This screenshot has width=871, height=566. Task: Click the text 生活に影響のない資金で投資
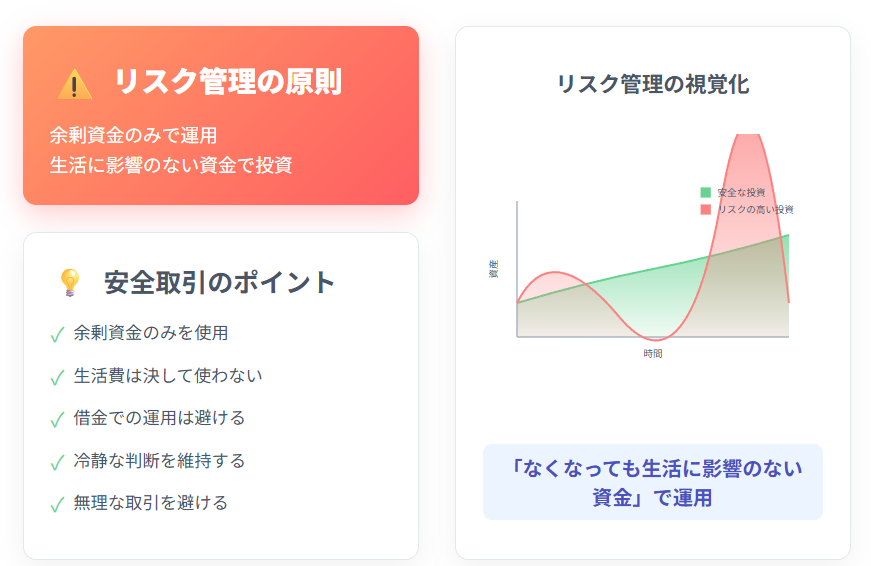pos(171,165)
